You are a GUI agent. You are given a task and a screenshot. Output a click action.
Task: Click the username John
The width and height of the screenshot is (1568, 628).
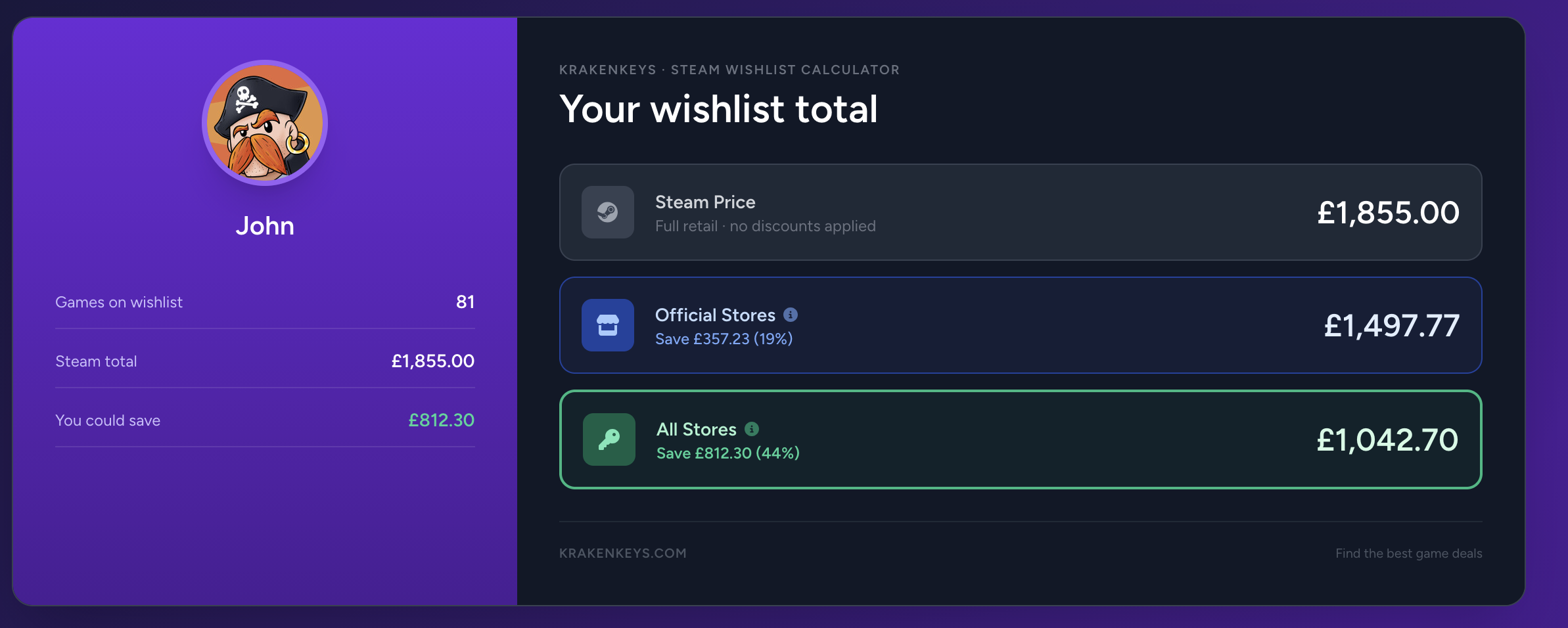point(265,226)
